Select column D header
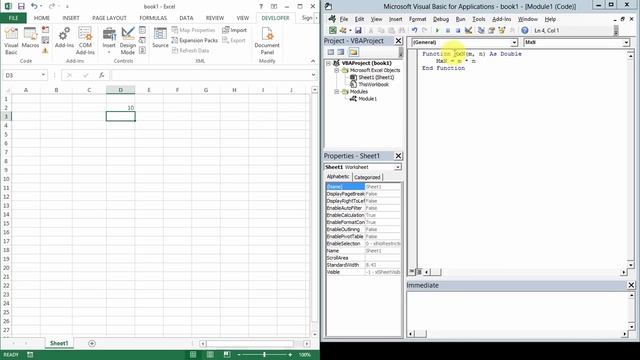 pos(120,90)
